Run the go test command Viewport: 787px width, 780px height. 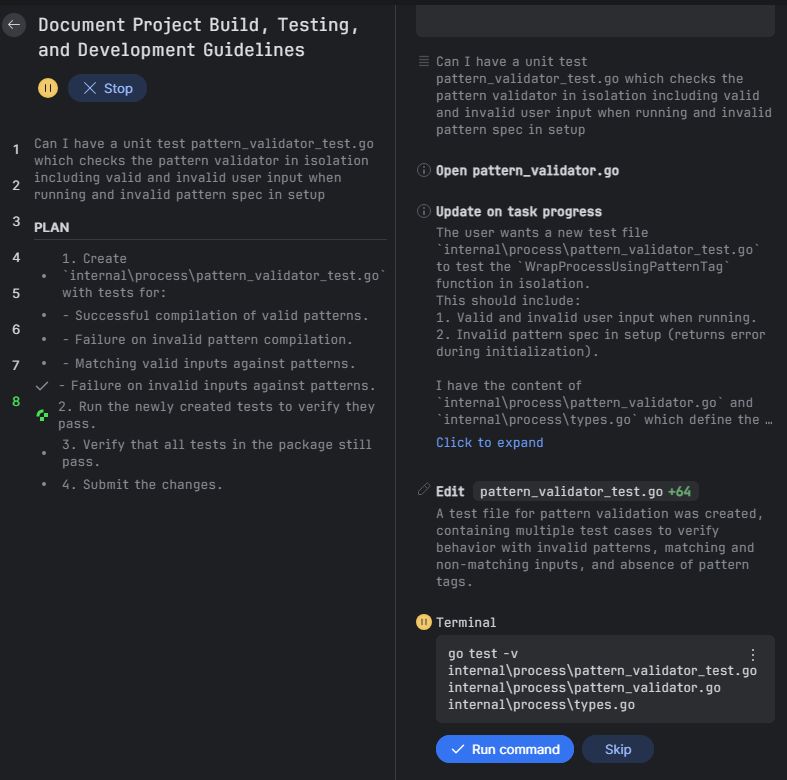coord(505,749)
